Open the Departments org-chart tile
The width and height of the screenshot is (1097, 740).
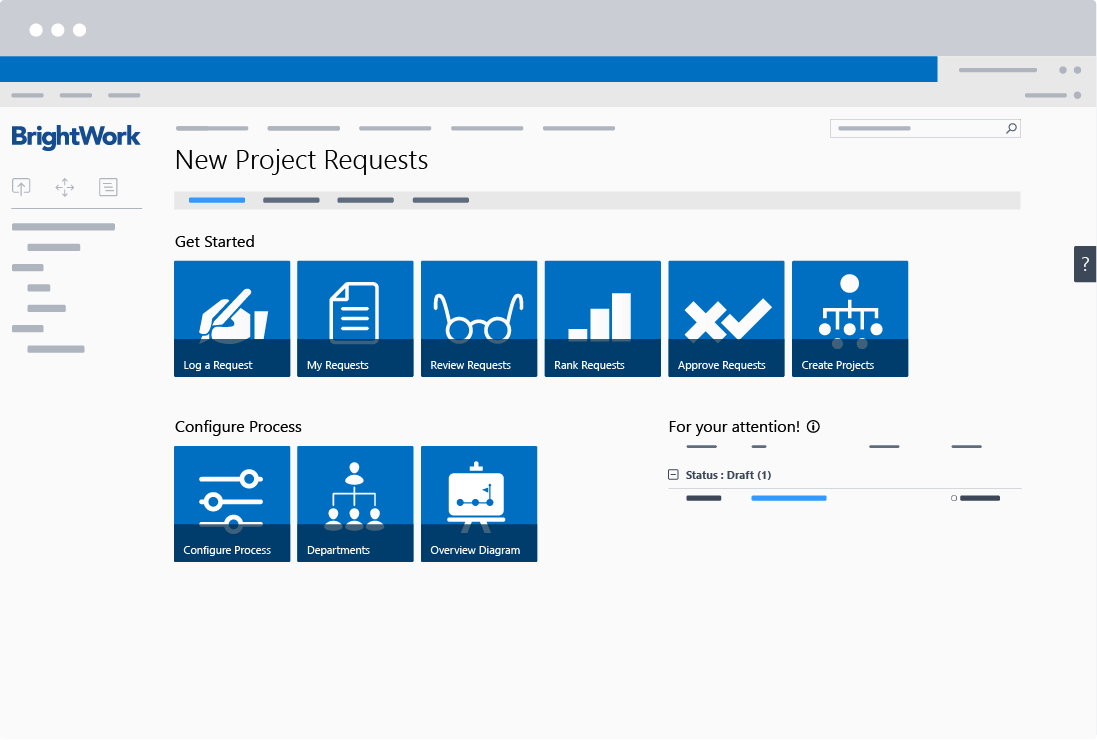(355, 503)
